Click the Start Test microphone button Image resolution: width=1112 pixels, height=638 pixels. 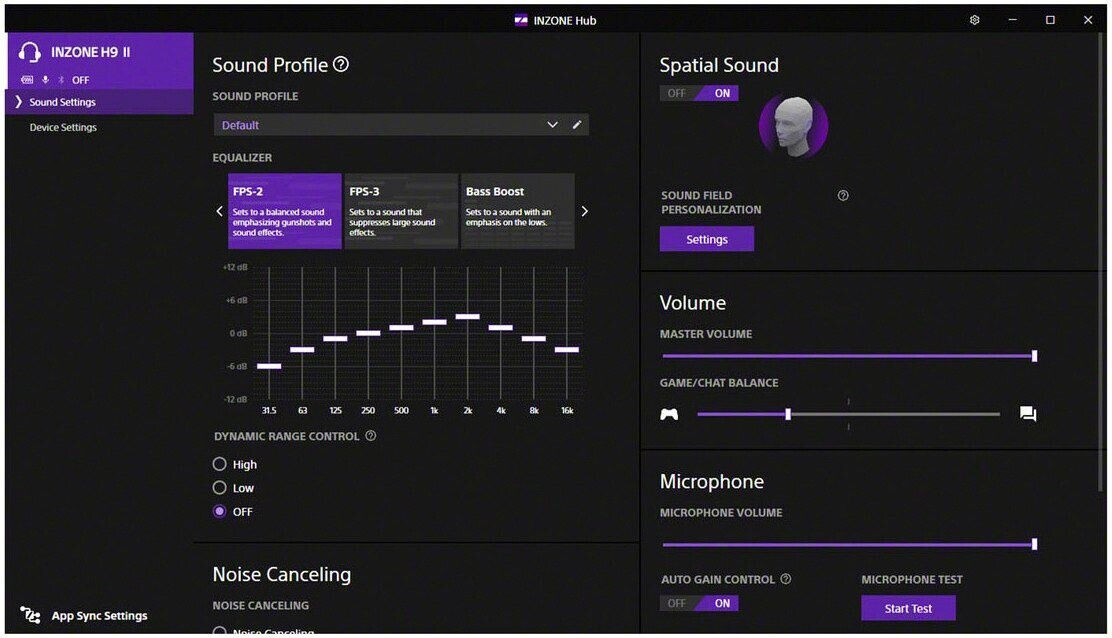[x=908, y=608]
